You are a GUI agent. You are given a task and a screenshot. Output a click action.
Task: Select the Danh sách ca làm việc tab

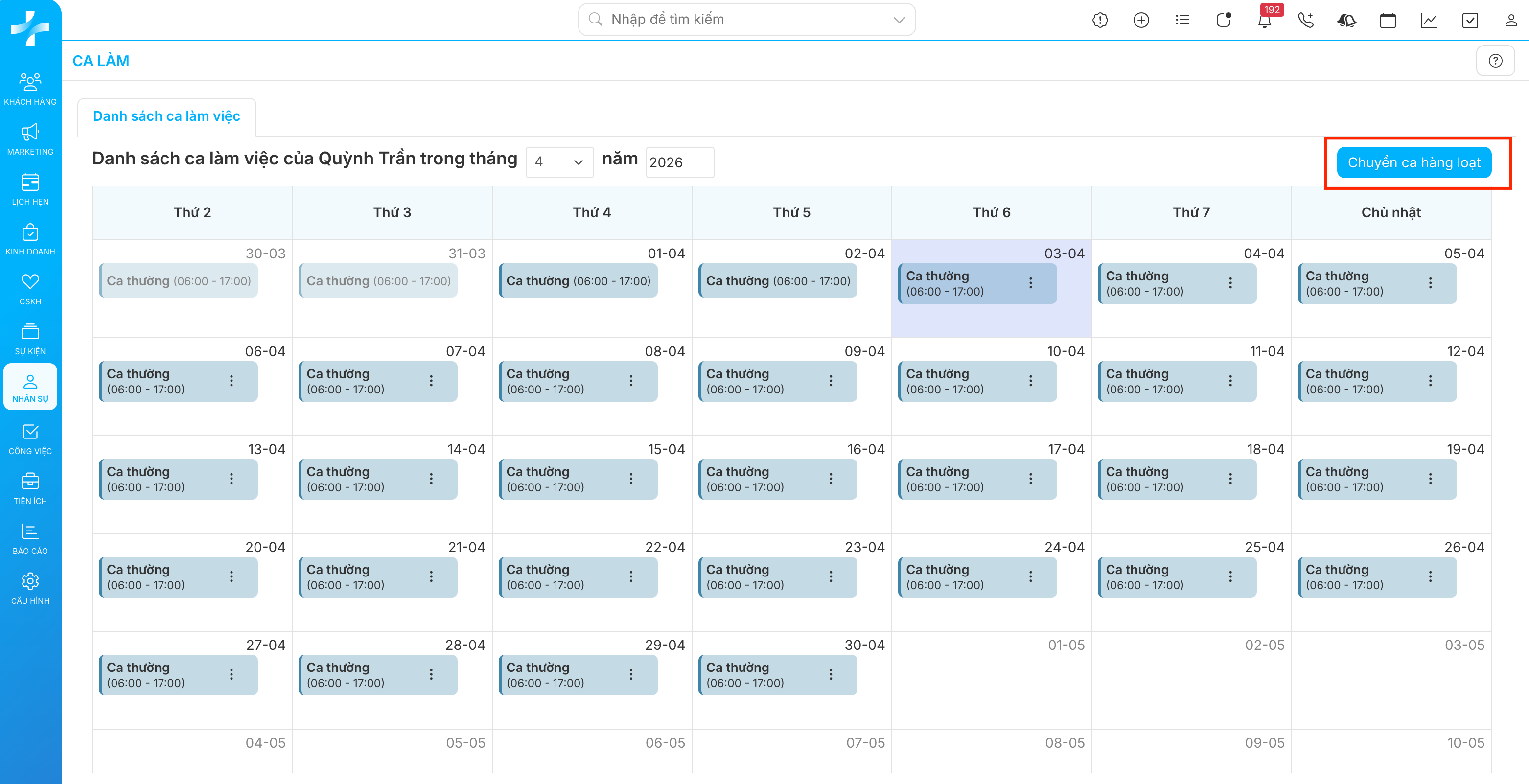tap(166, 116)
